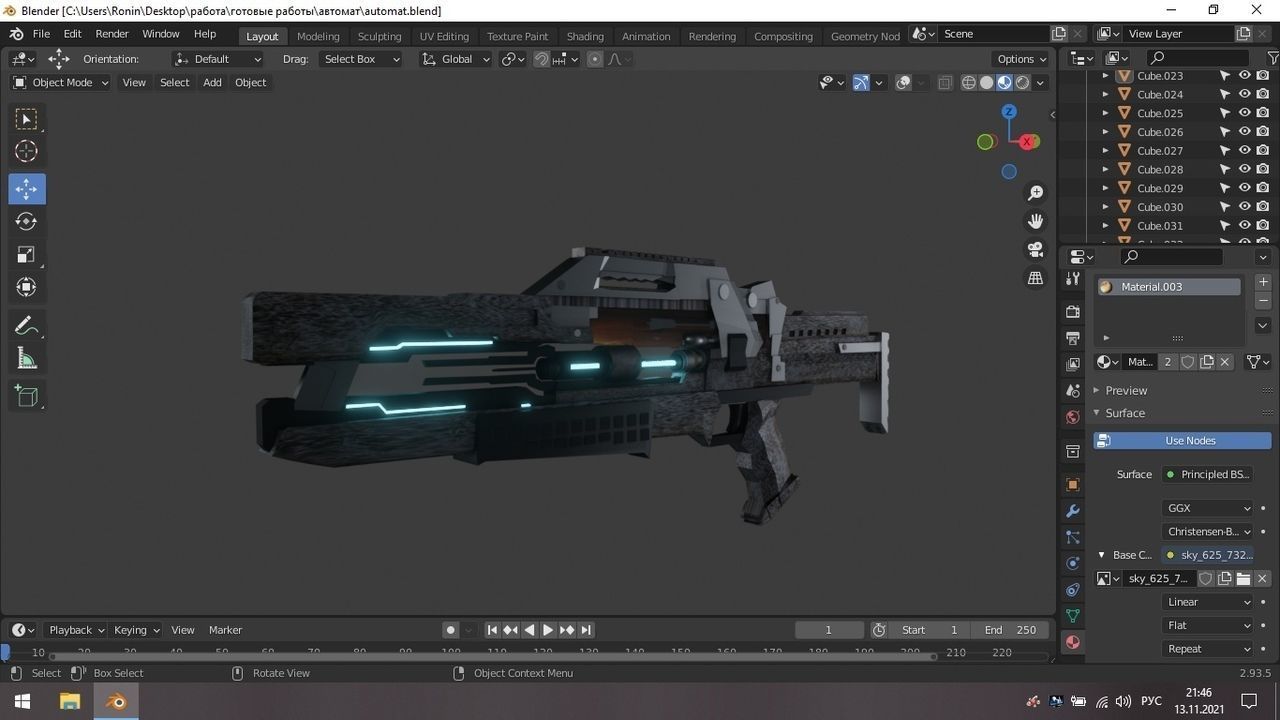Viewport: 1280px width, 720px height.
Task: Activate the Annotate tool
Action: (x=27, y=326)
